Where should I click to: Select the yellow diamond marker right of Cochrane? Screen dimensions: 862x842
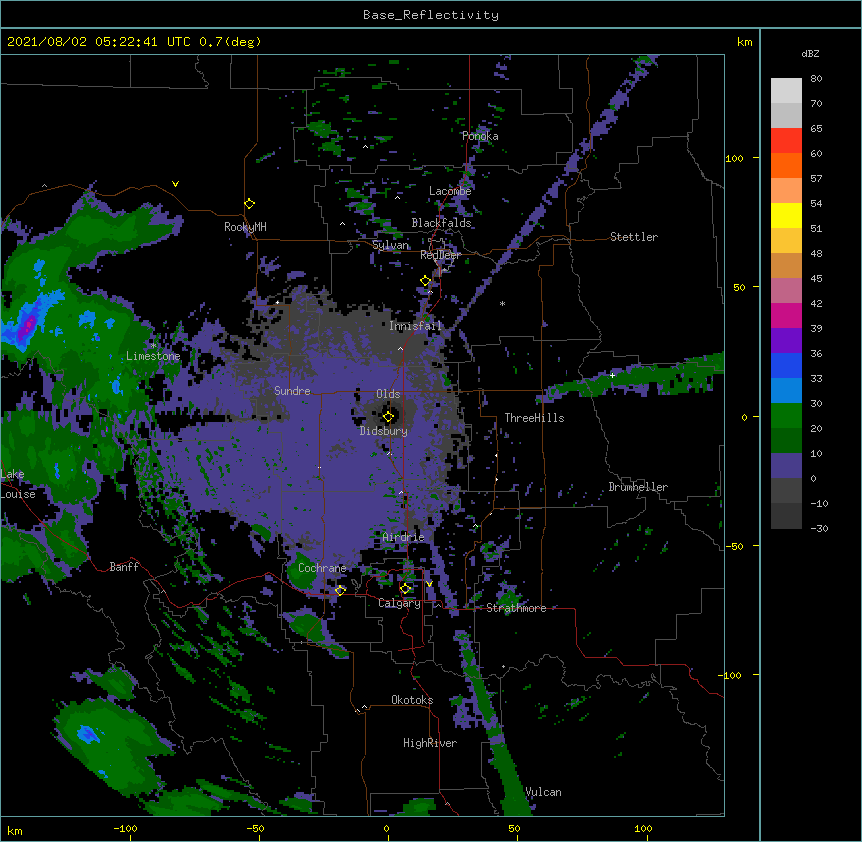[x=340, y=590]
